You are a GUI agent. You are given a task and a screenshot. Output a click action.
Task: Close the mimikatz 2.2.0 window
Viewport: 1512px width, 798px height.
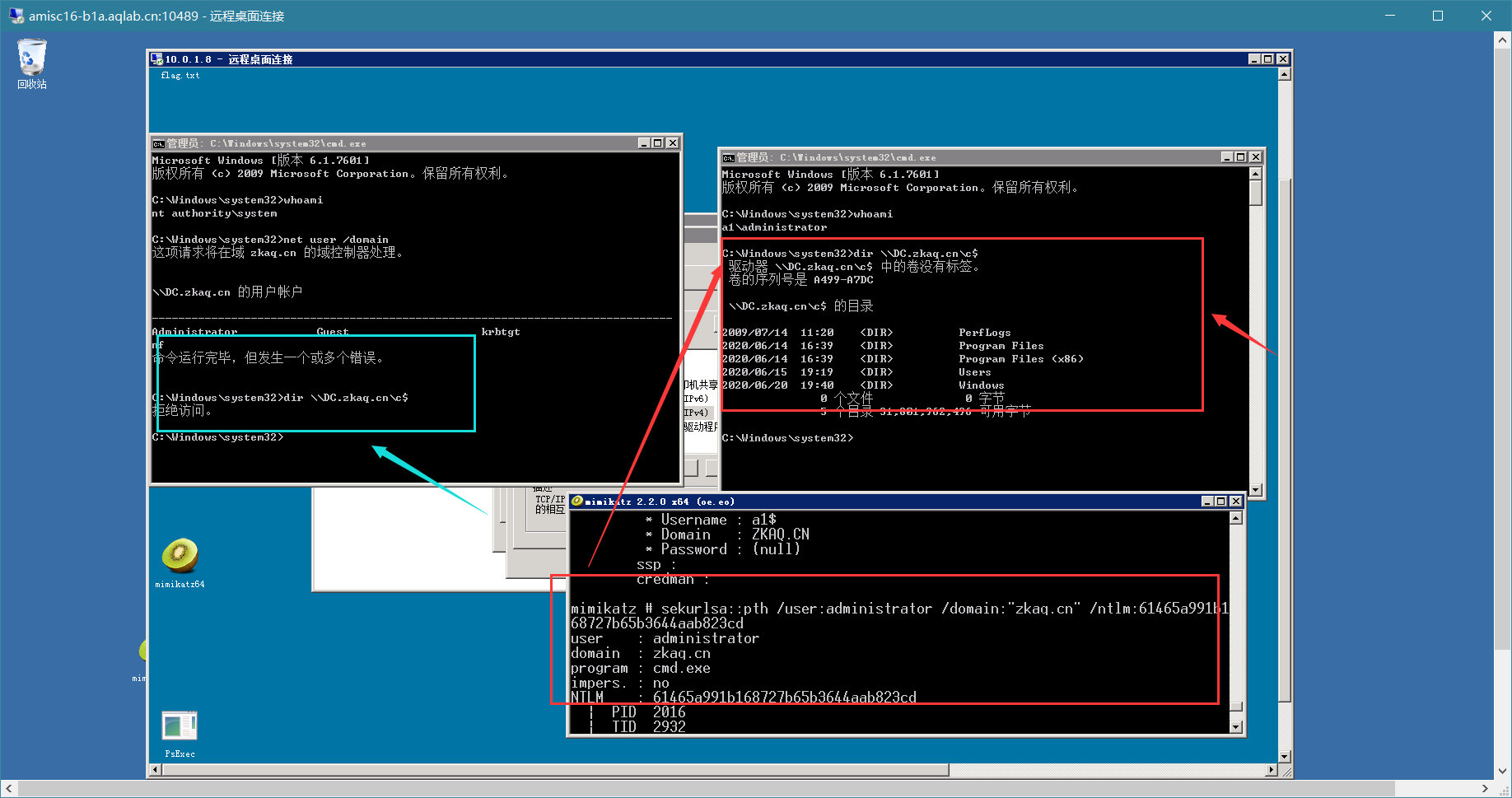coord(1236,501)
